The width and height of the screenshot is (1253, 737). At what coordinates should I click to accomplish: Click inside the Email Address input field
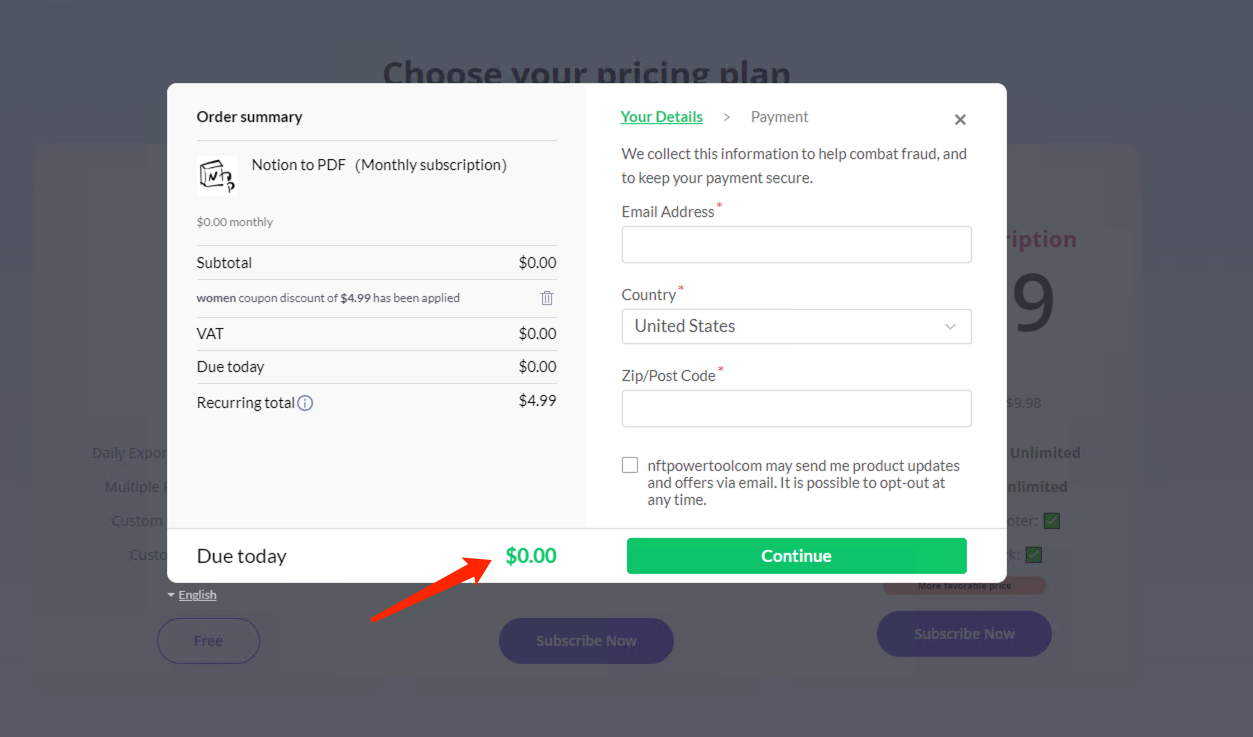click(x=796, y=244)
